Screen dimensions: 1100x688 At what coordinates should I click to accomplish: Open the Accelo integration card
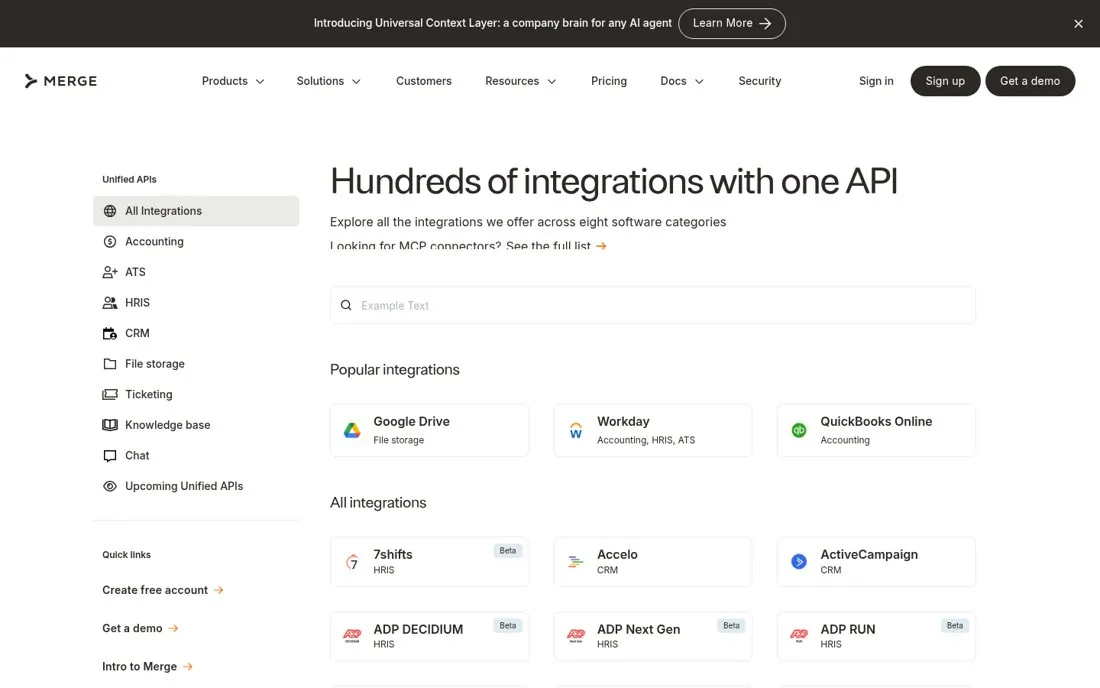pyautogui.click(x=652, y=562)
